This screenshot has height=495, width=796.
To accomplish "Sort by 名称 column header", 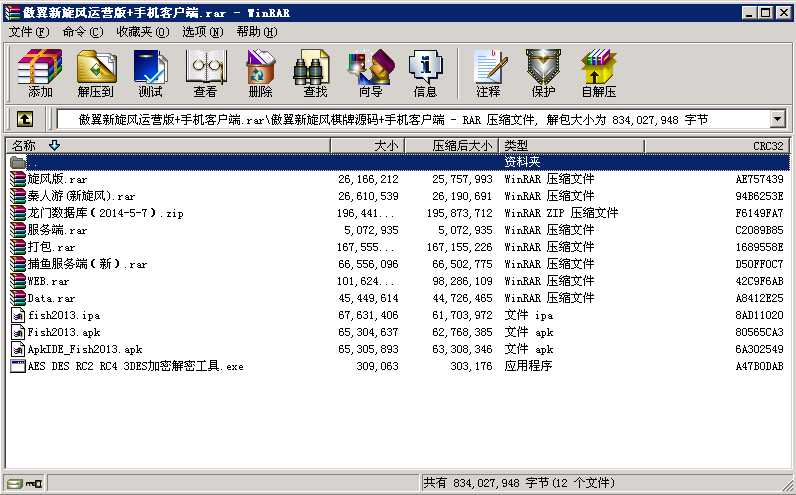I will [169, 146].
